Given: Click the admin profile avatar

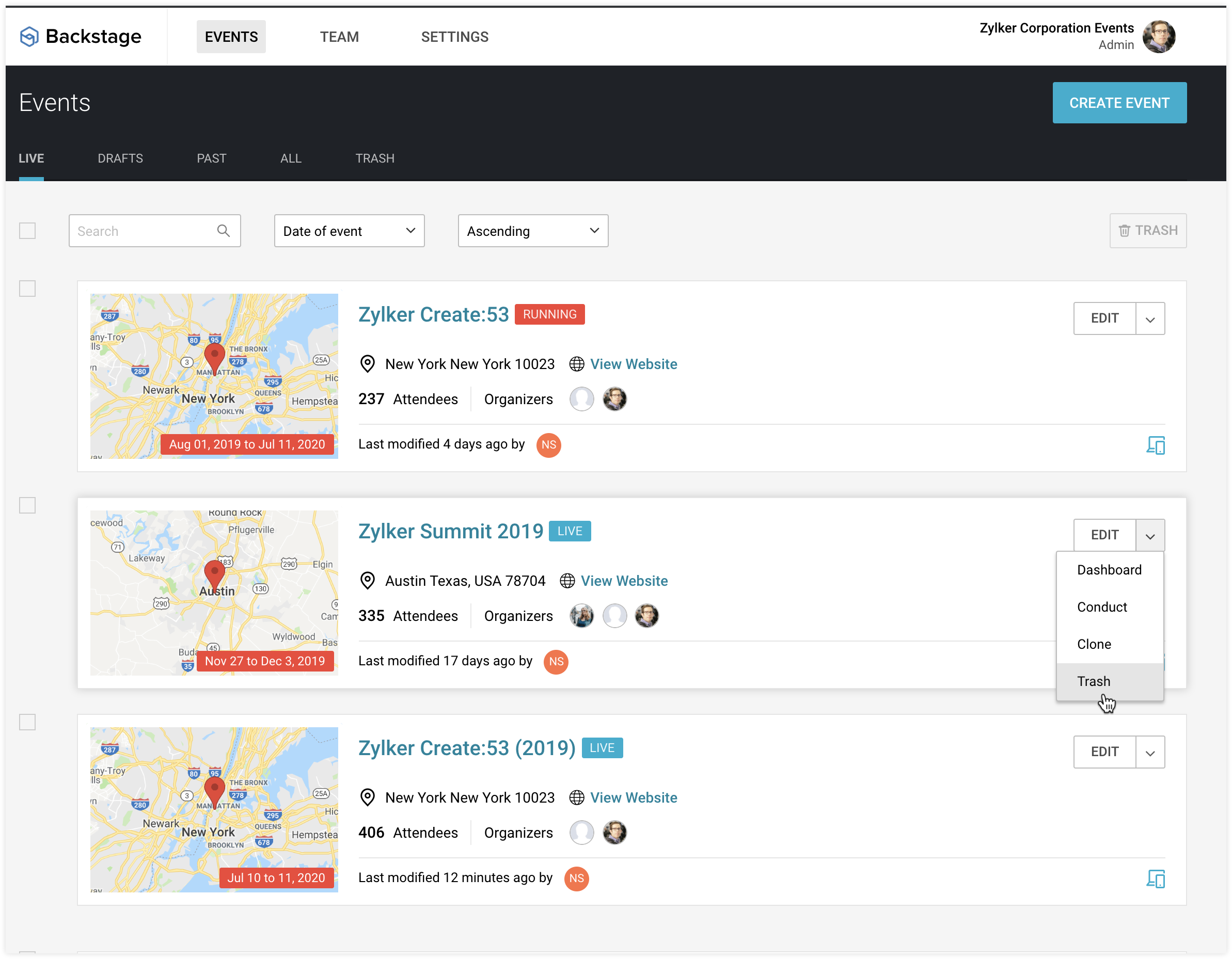Looking at the screenshot, I should pos(1158,37).
